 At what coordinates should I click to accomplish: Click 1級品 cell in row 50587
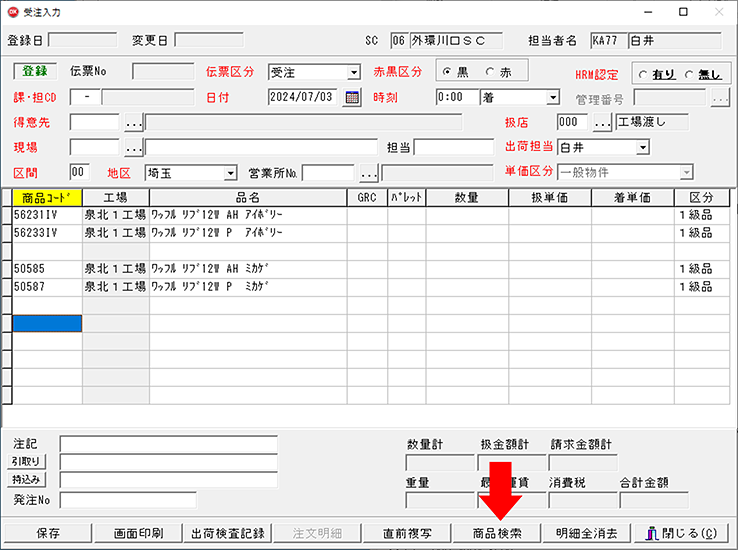point(702,287)
